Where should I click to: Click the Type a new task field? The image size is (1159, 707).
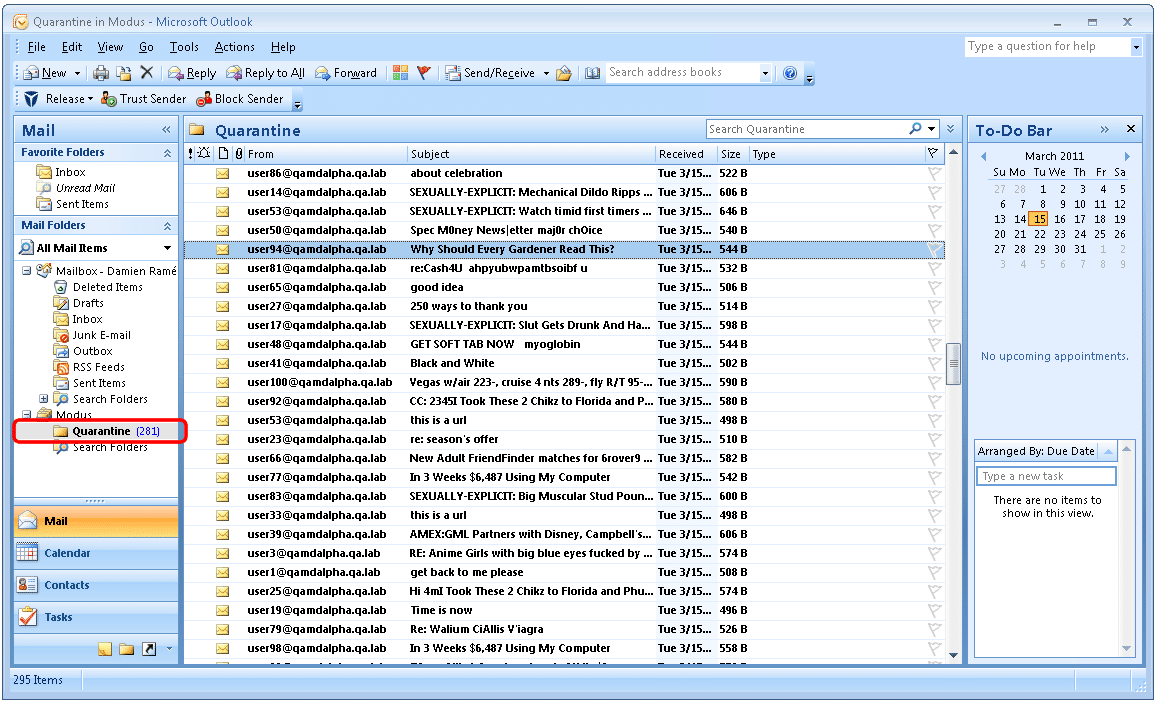[1045, 476]
